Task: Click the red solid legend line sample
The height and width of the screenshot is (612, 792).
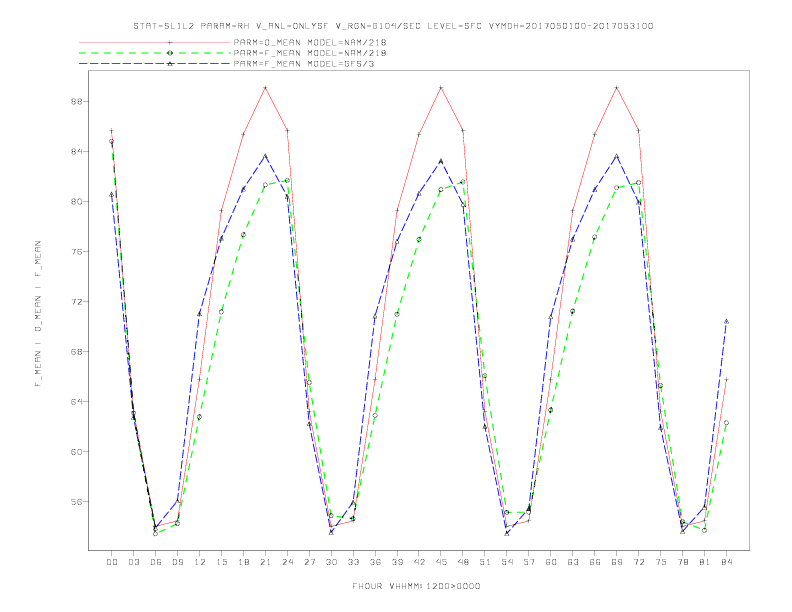Action: (155, 42)
